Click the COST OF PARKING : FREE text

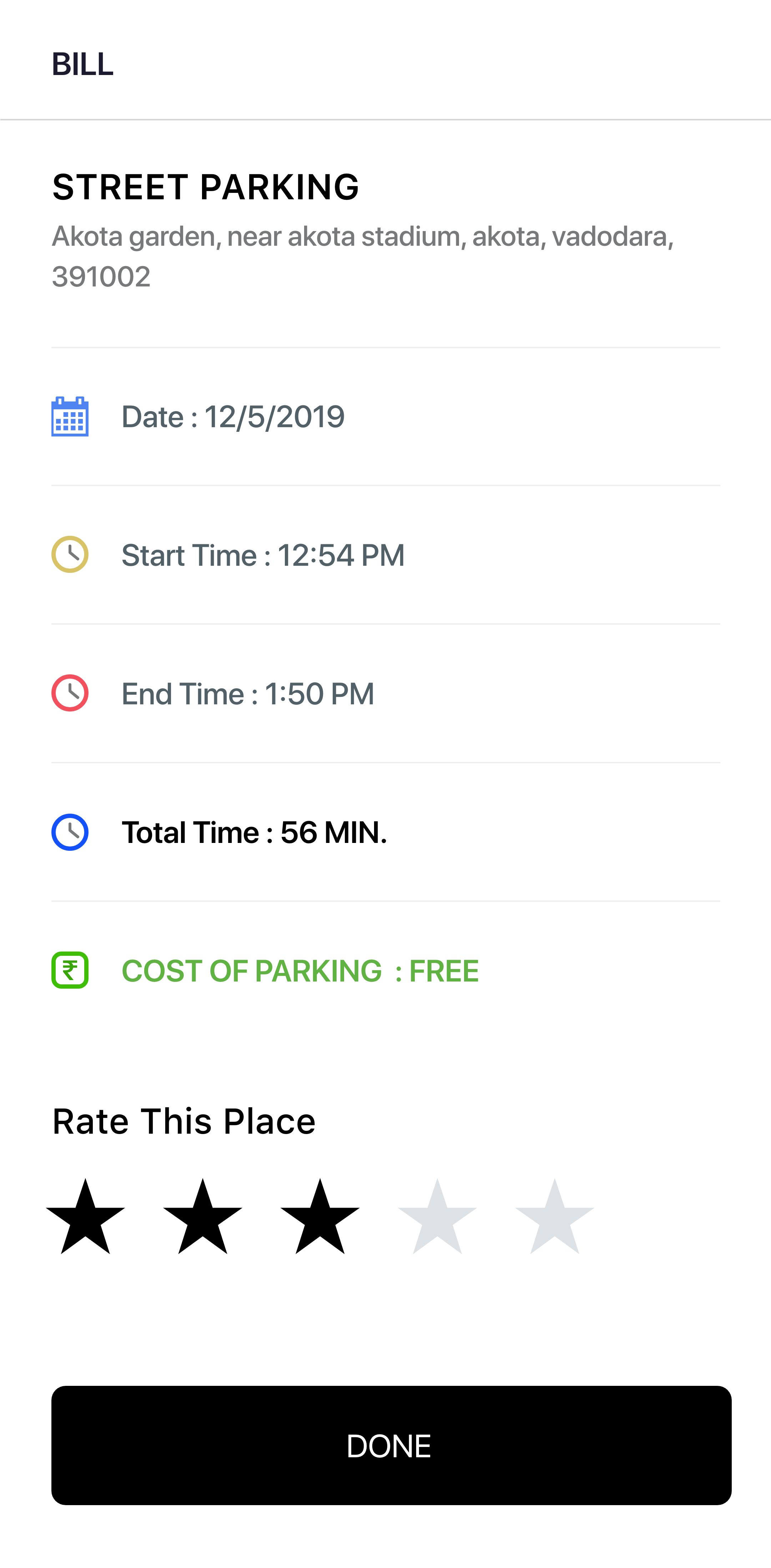click(300, 971)
